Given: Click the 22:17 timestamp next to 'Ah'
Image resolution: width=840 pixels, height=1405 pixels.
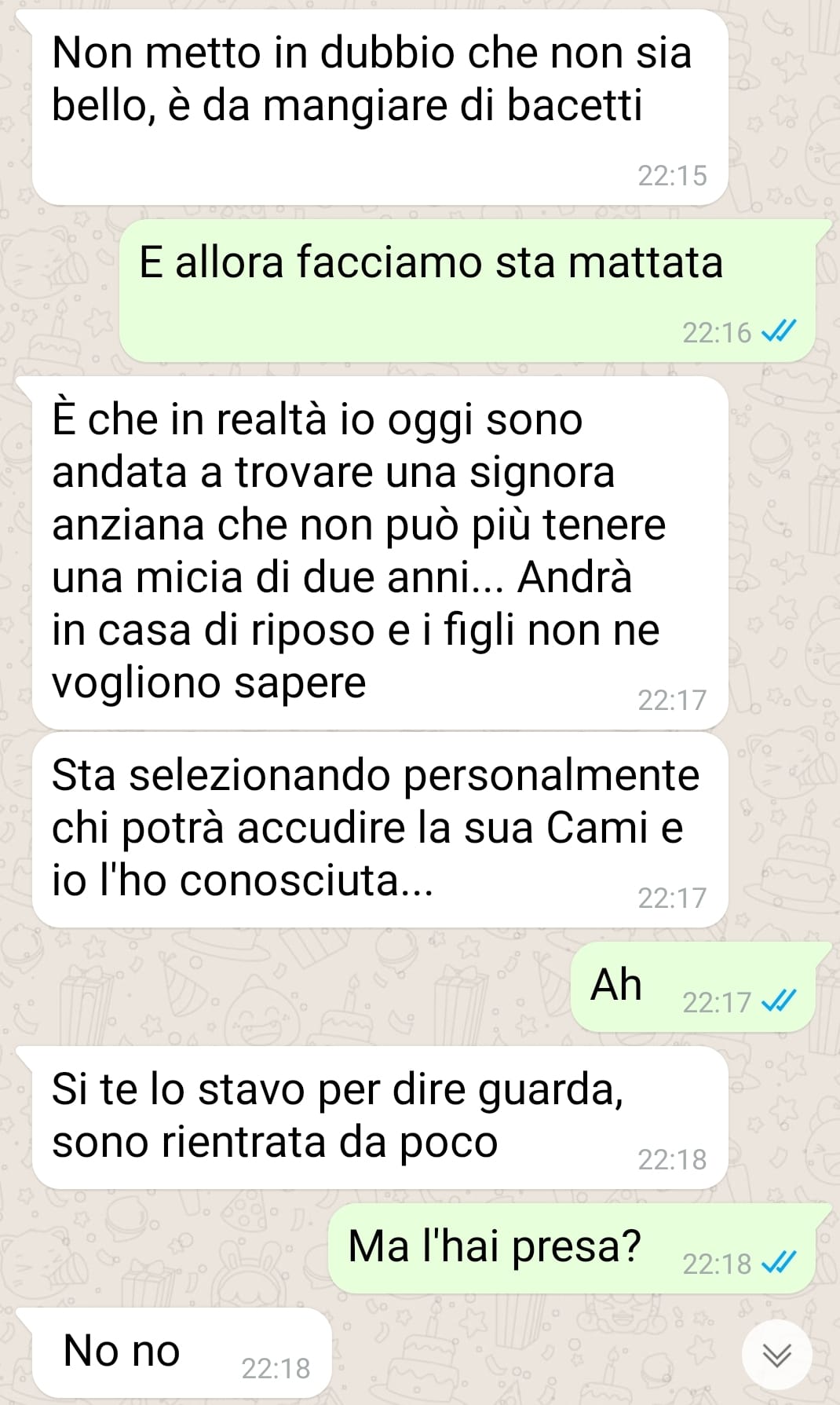Looking at the screenshot, I should pos(717,1002).
